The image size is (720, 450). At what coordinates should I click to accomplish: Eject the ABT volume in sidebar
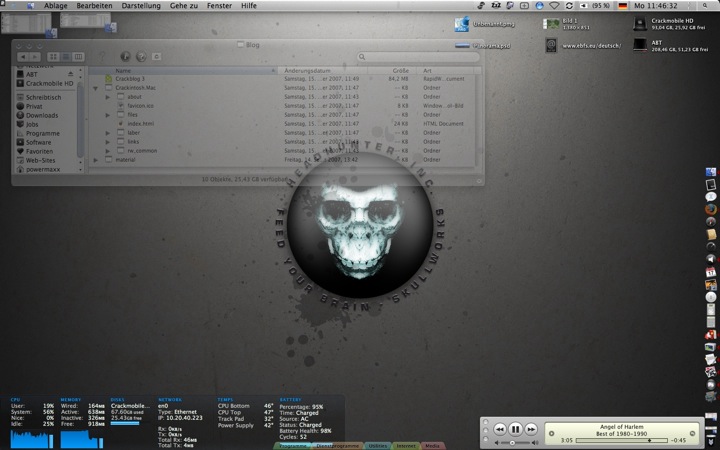click(x=70, y=74)
